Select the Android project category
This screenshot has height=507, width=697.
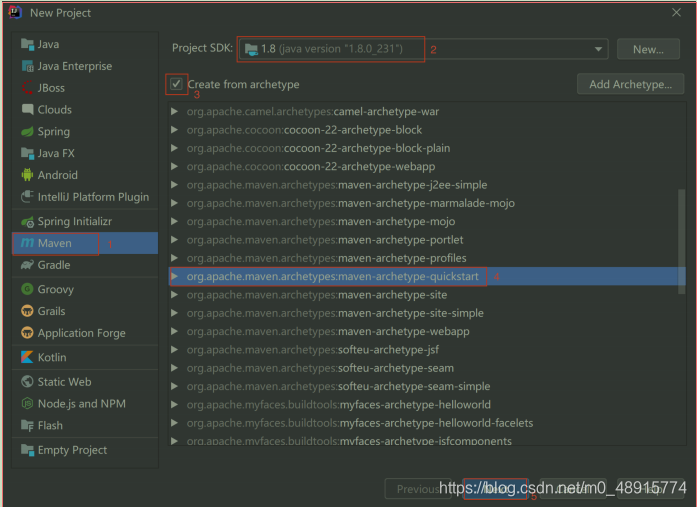pyautogui.click(x=85, y=175)
